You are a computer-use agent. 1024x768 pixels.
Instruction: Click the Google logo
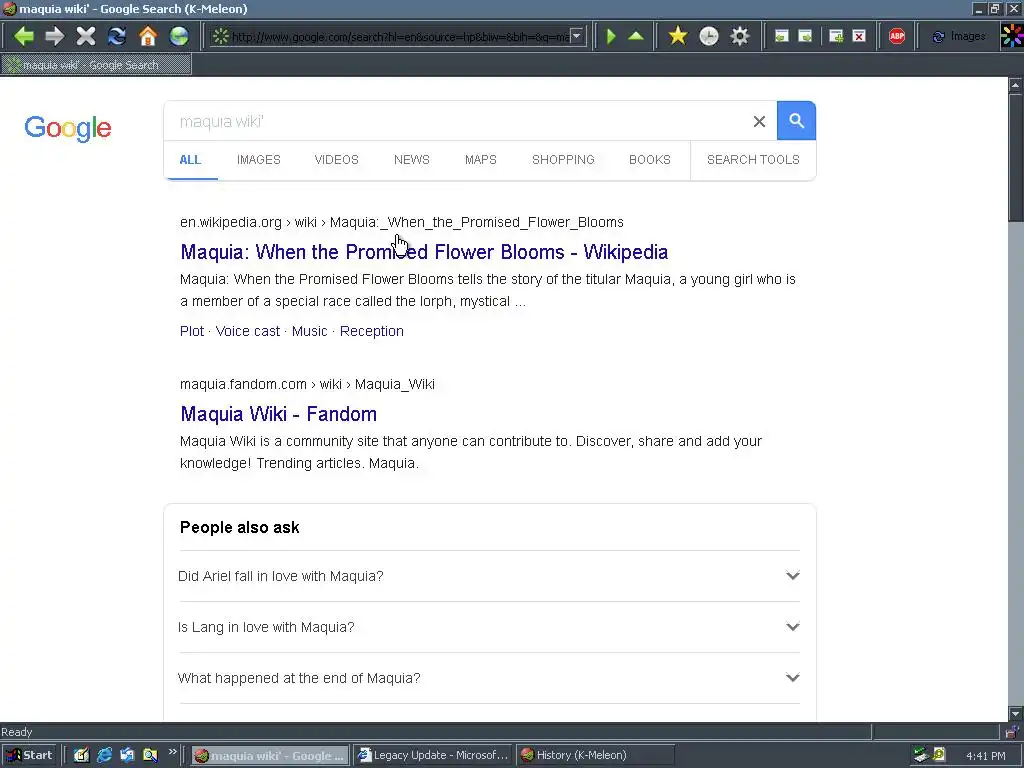pos(68,128)
